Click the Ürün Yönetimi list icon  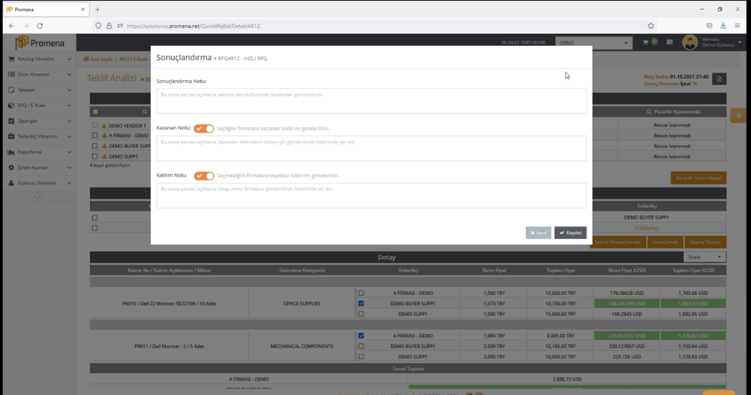coord(11,74)
